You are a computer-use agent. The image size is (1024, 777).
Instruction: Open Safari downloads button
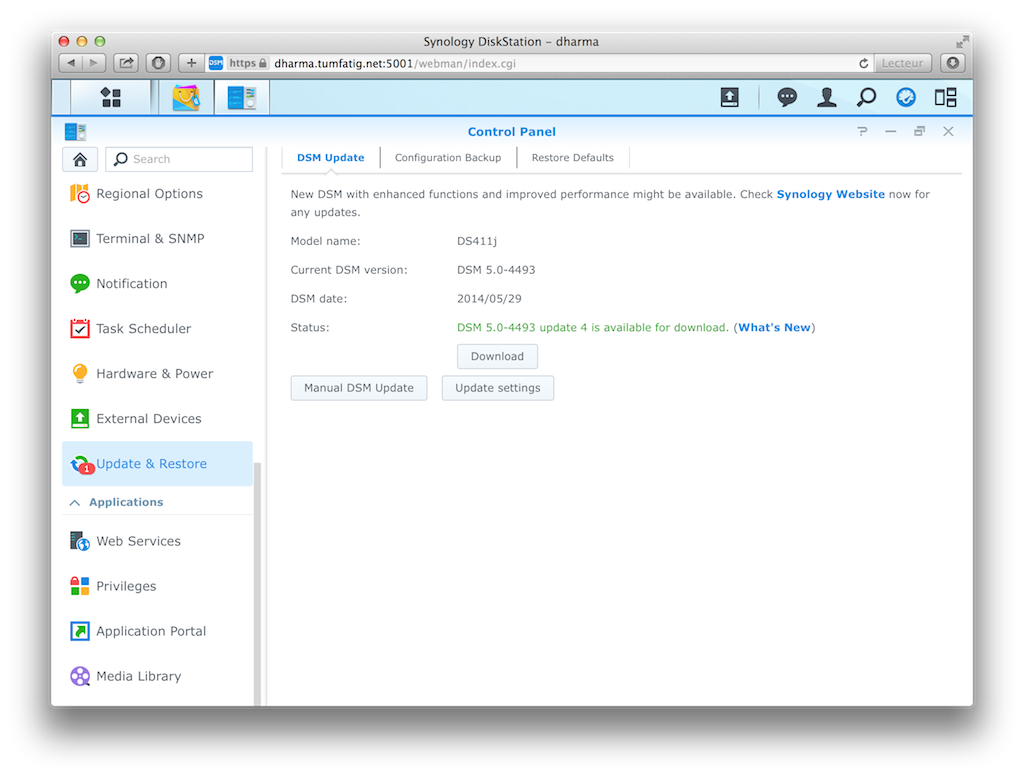(953, 63)
